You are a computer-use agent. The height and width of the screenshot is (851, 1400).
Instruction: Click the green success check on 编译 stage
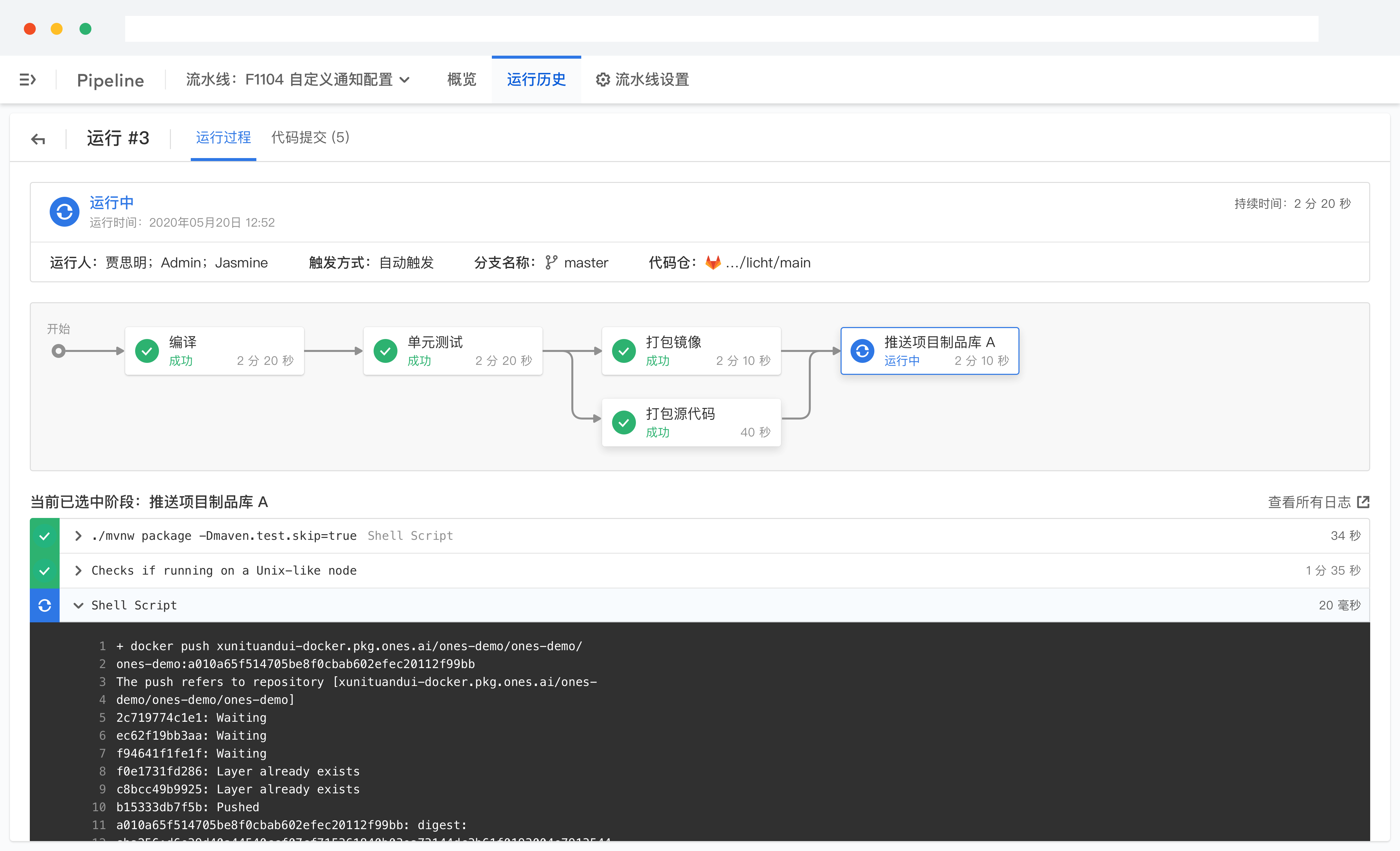[x=147, y=351]
